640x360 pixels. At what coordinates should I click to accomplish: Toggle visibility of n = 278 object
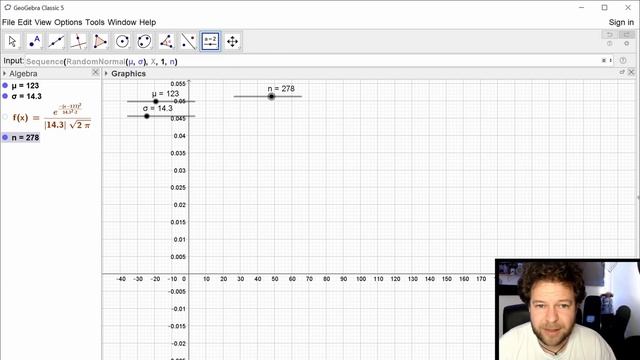5,138
